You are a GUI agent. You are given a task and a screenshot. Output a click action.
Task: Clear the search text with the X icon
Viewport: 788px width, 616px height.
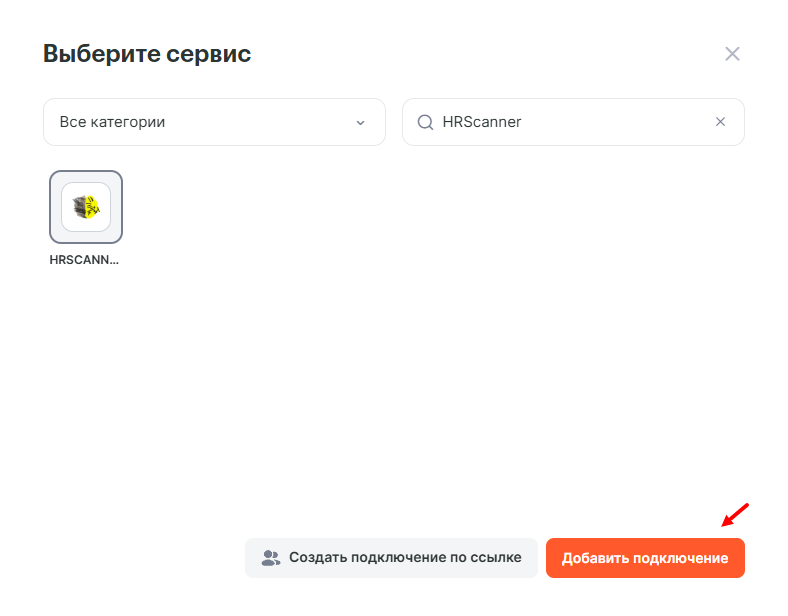pos(720,122)
